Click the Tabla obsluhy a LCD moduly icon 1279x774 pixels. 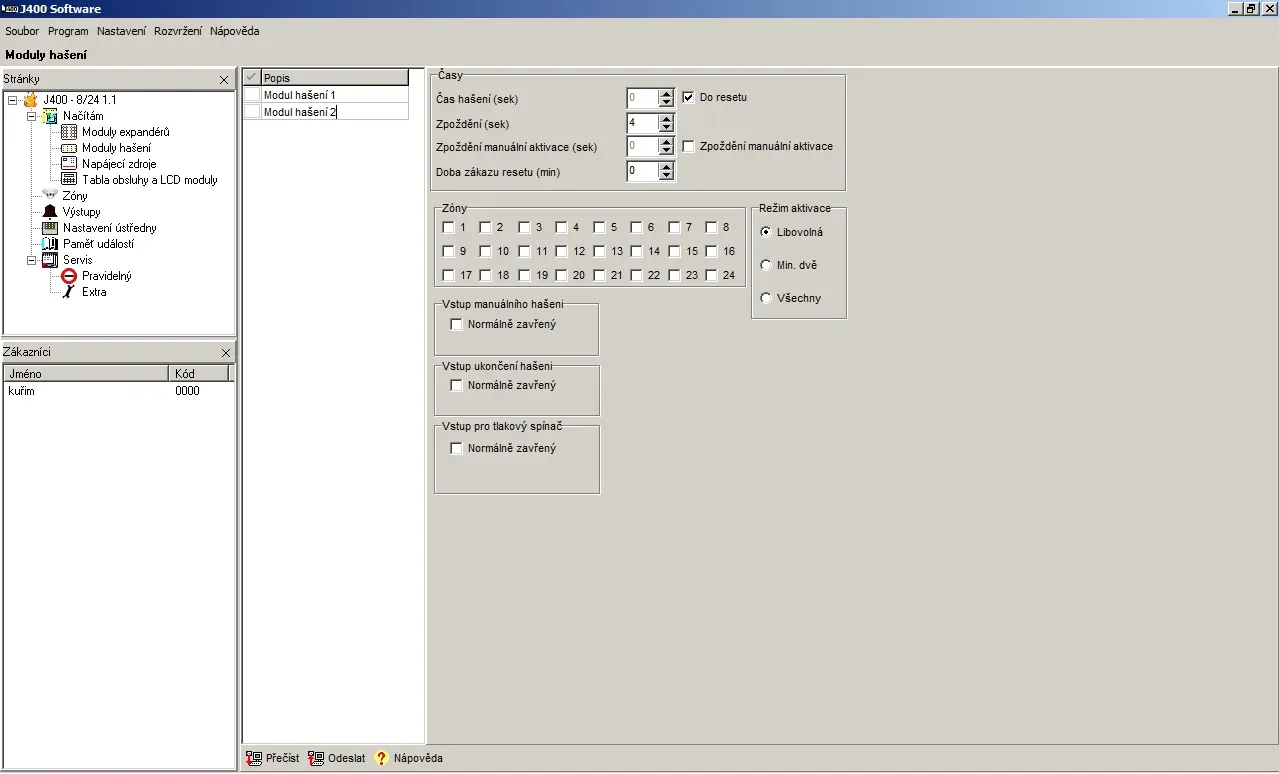(69, 180)
